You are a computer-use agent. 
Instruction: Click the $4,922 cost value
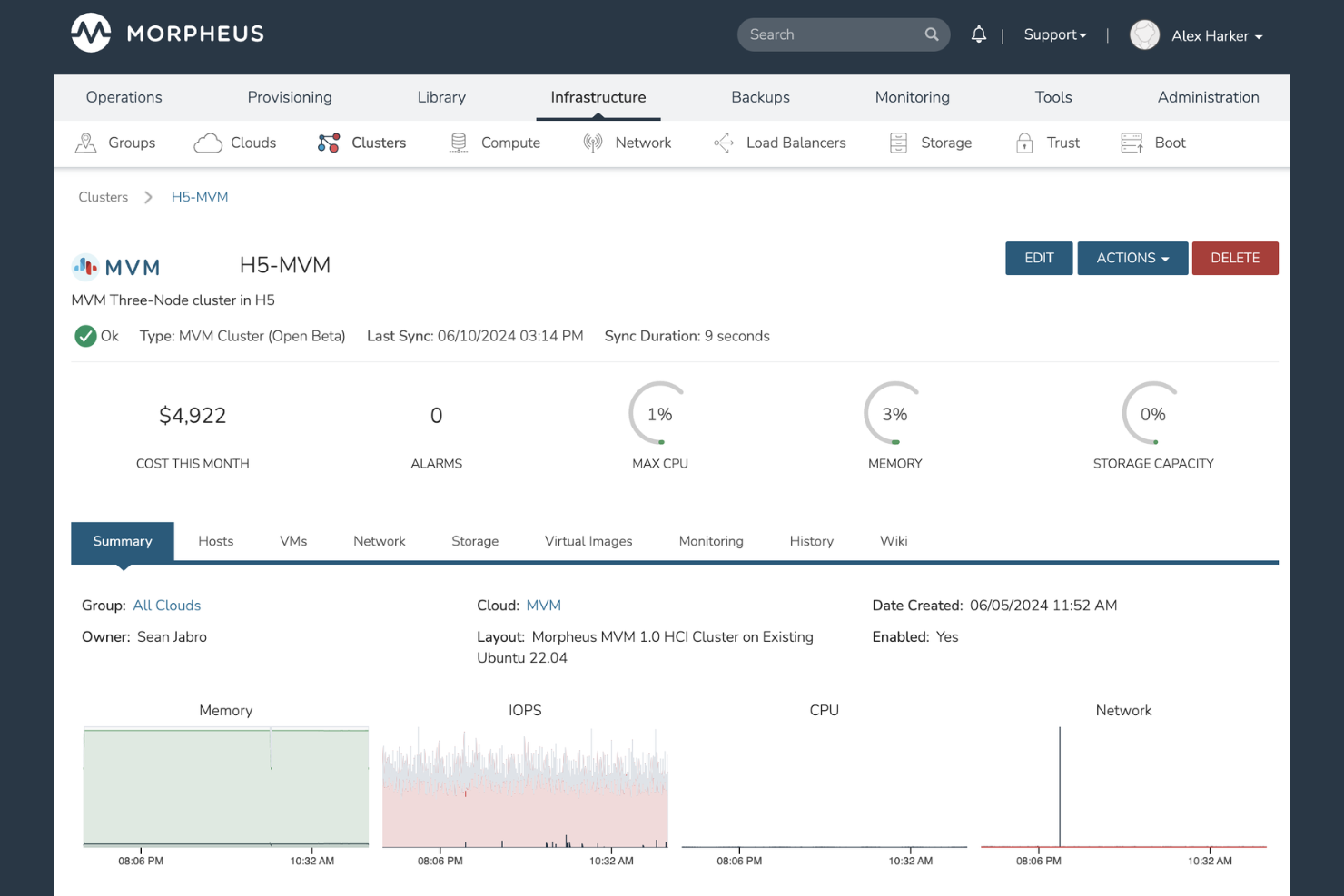pyautogui.click(x=193, y=416)
